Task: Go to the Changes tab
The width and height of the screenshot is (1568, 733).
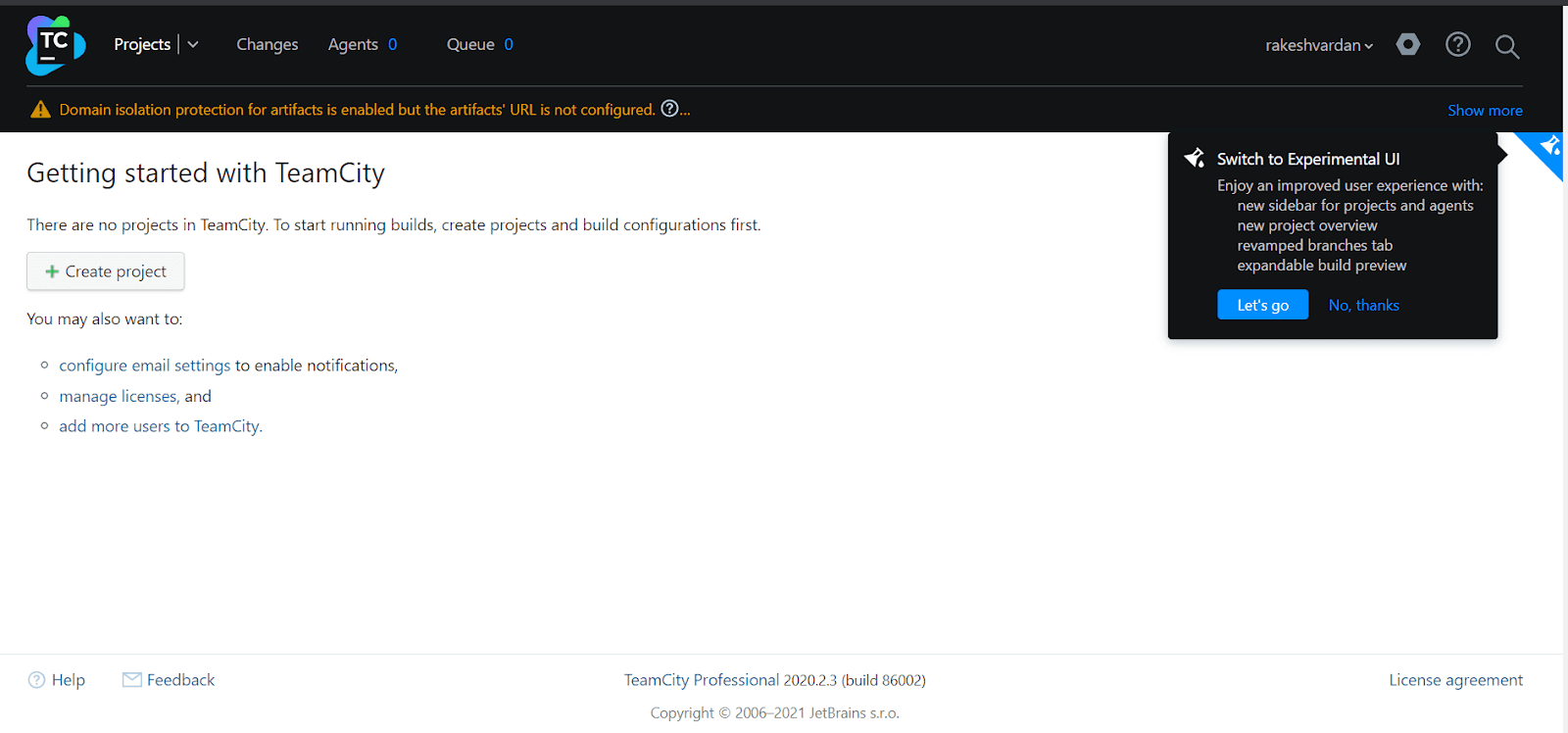Action: 267,45
